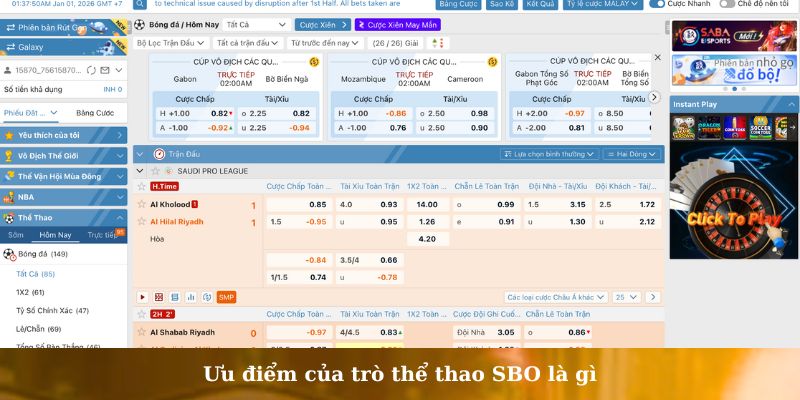The height and width of the screenshot is (400, 800).
Task: Click the search magnifier icon
Action: click(140, 4)
